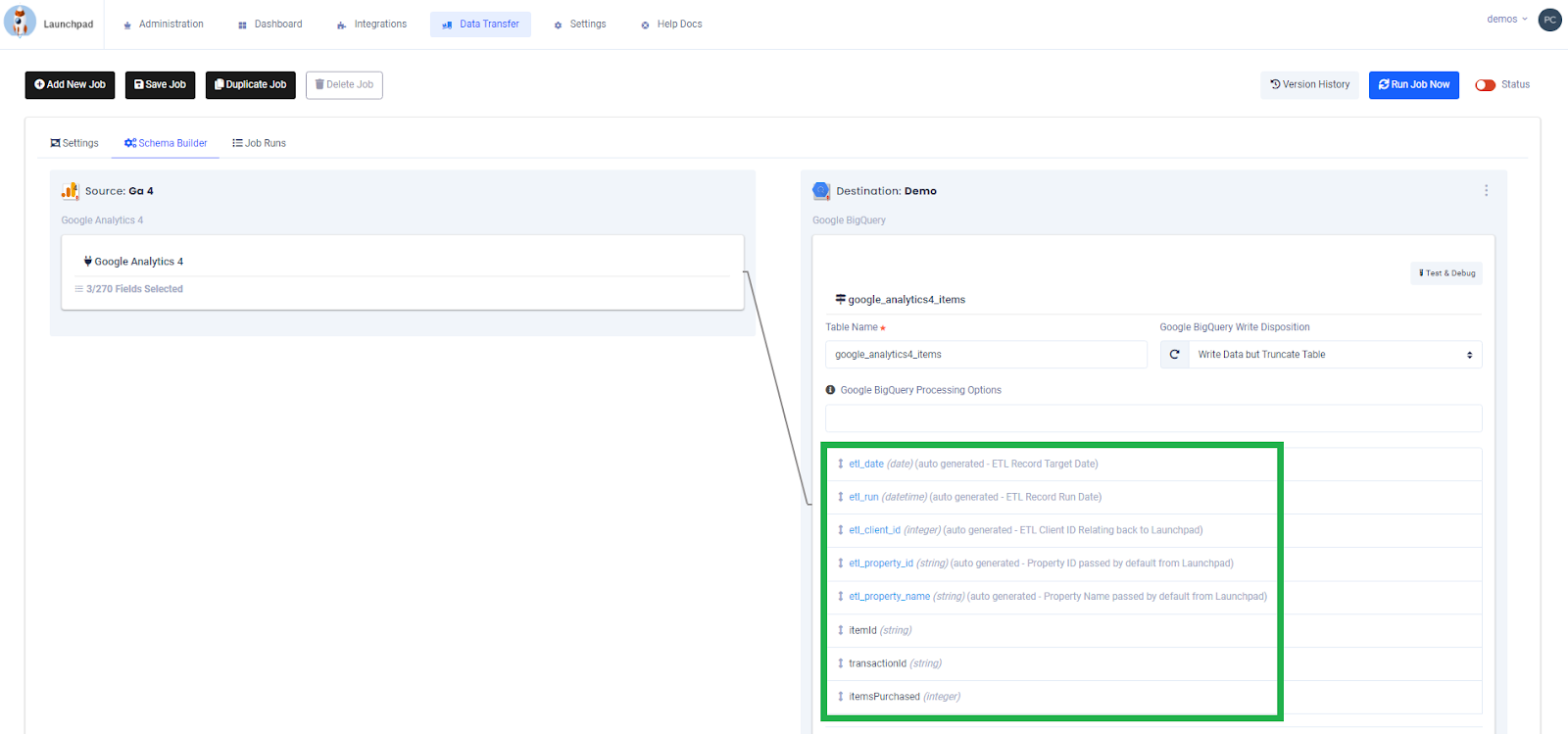Viewport: 1568px width, 734px height.
Task: Select the itemsPurchased field
Action: pyautogui.click(x=884, y=697)
